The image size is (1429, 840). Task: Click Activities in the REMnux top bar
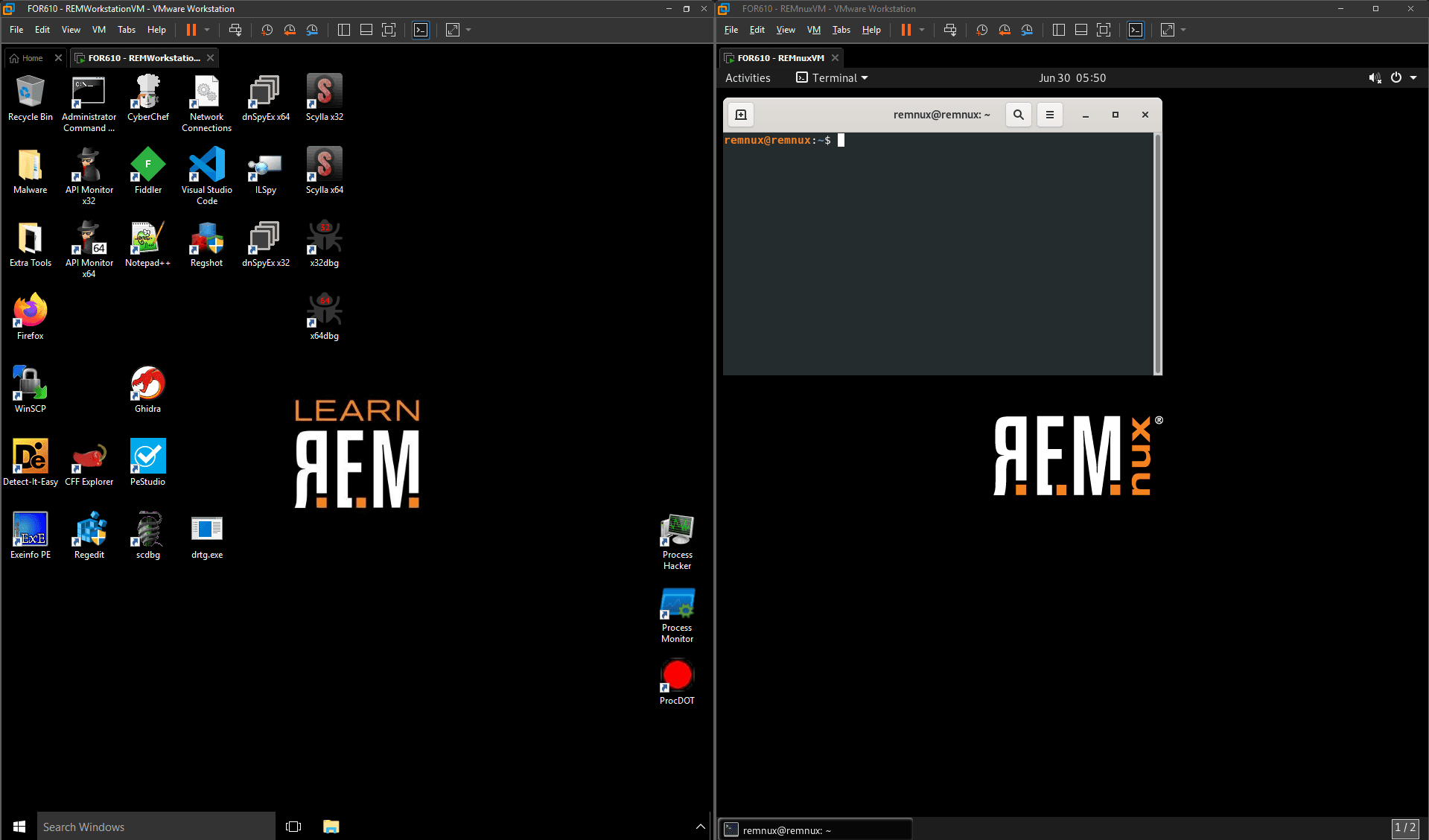click(748, 77)
